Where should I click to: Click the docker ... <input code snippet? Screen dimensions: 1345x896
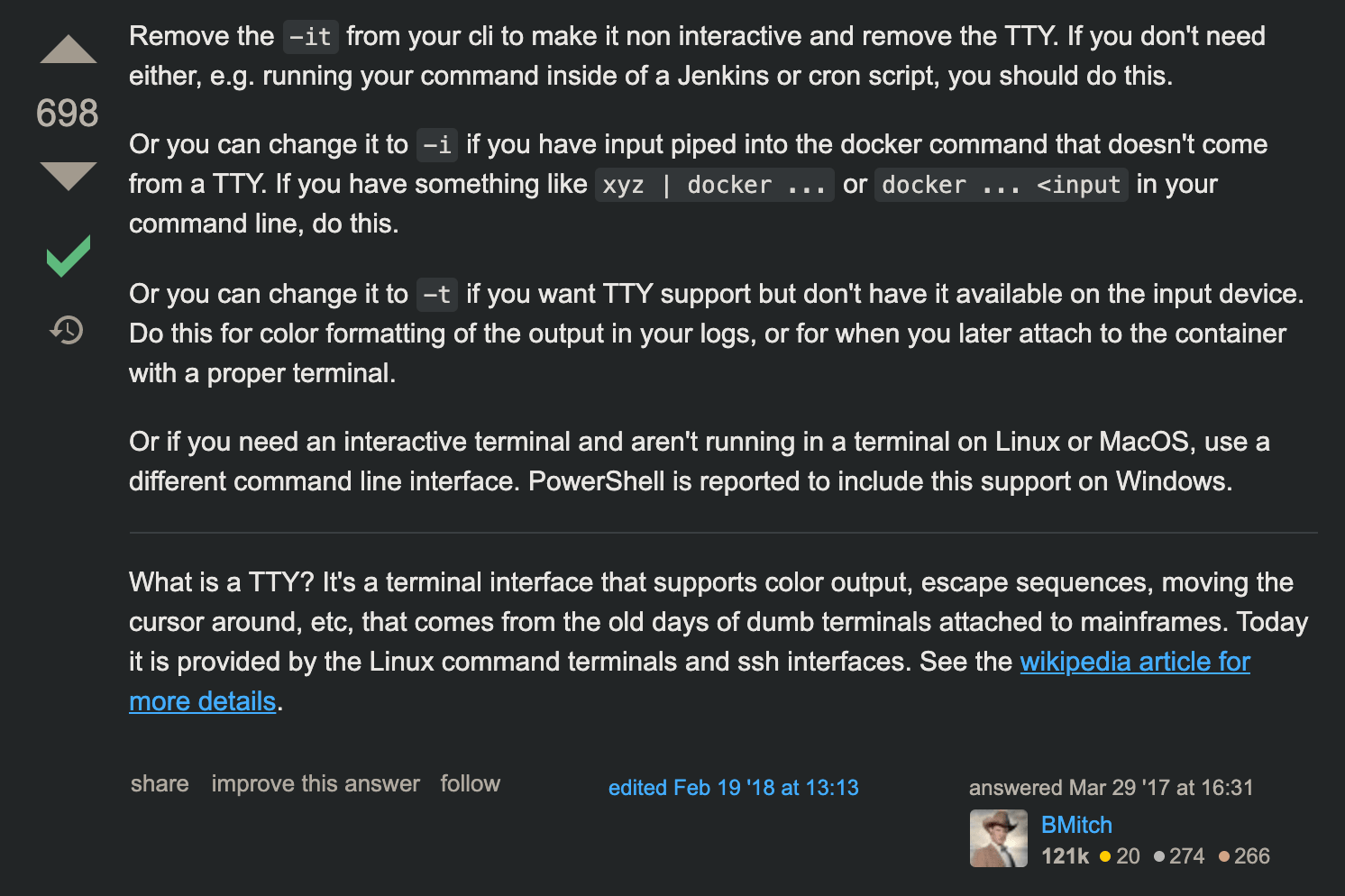1001,185
